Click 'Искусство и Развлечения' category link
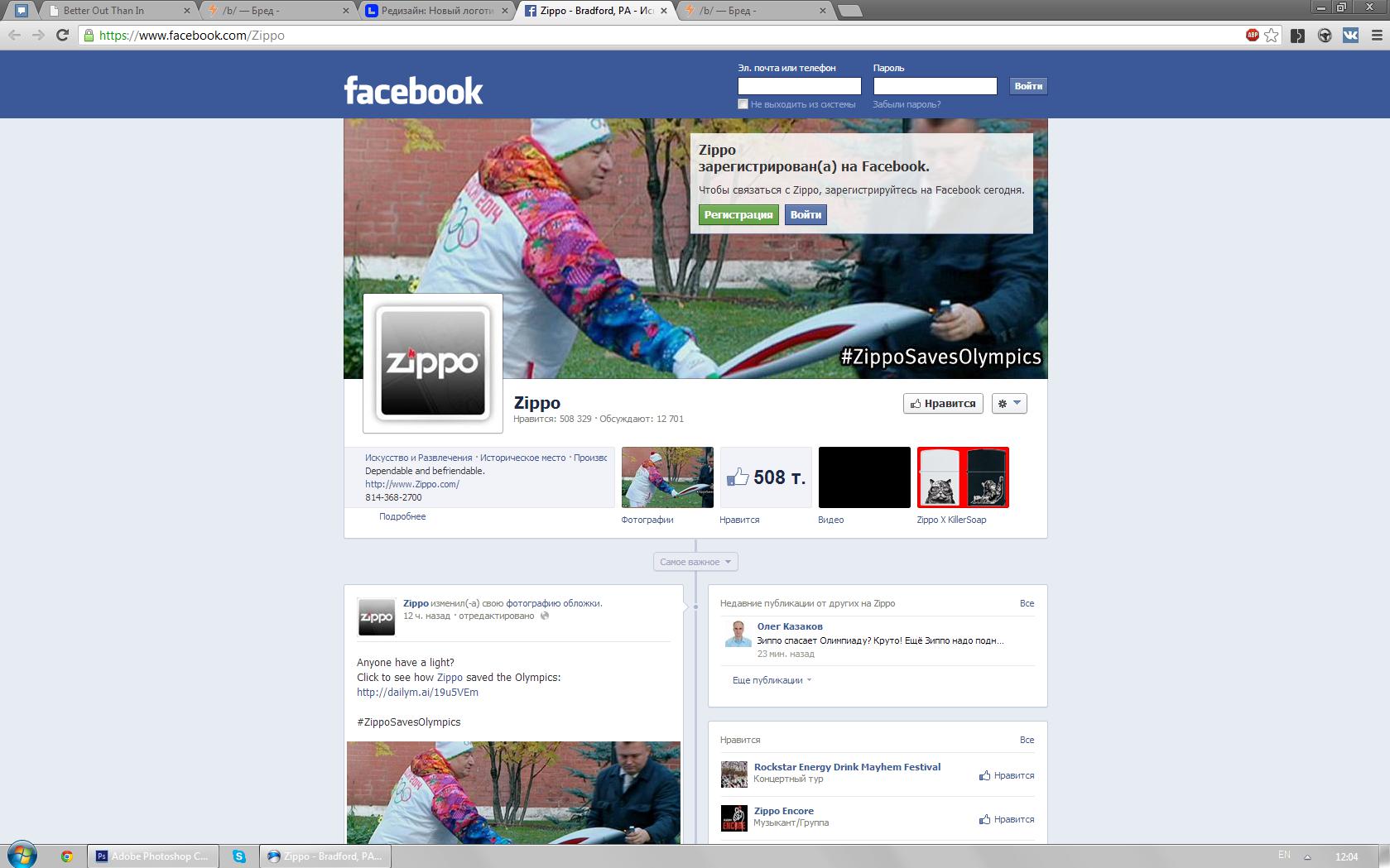1390x868 pixels. 419,458
